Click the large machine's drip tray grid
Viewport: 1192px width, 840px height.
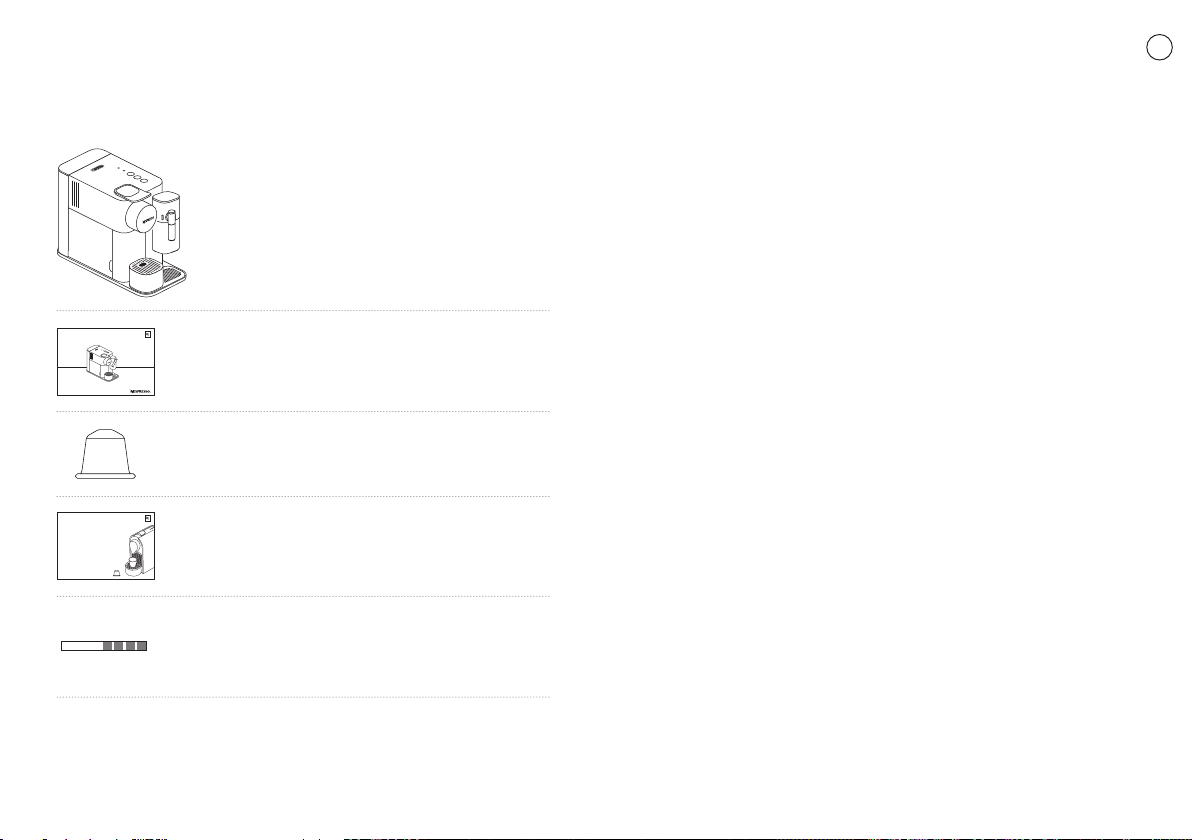pos(171,273)
